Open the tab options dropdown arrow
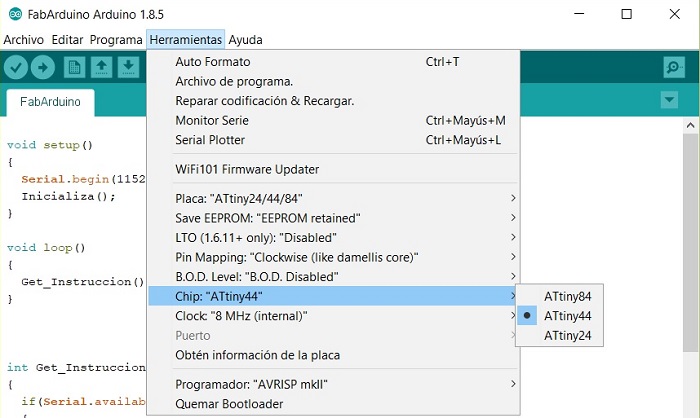Screen dimensions: 700x418 pyautogui.click(x=670, y=100)
